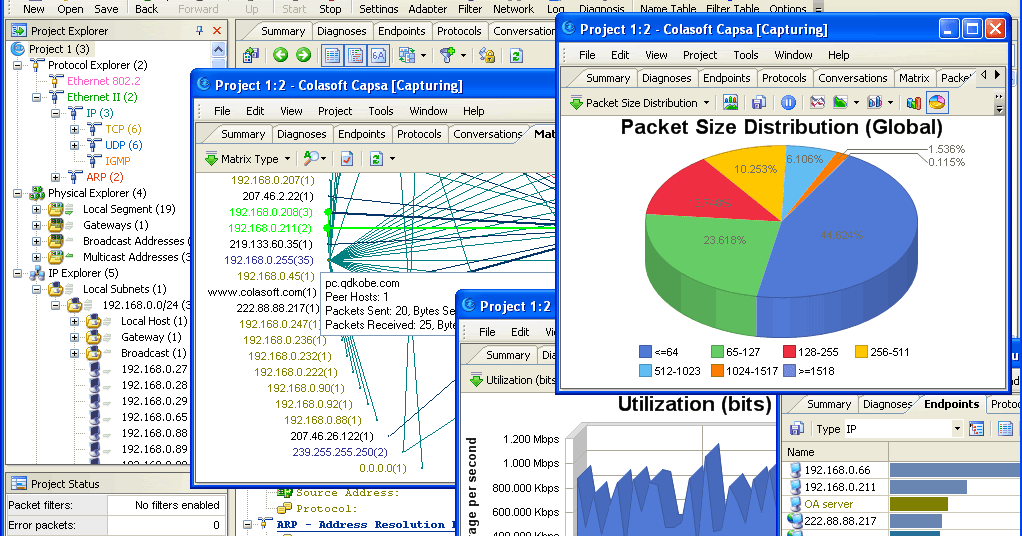Select Gateways (1) in Physical Explorer
The width and height of the screenshot is (1022, 536).
(115, 225)
